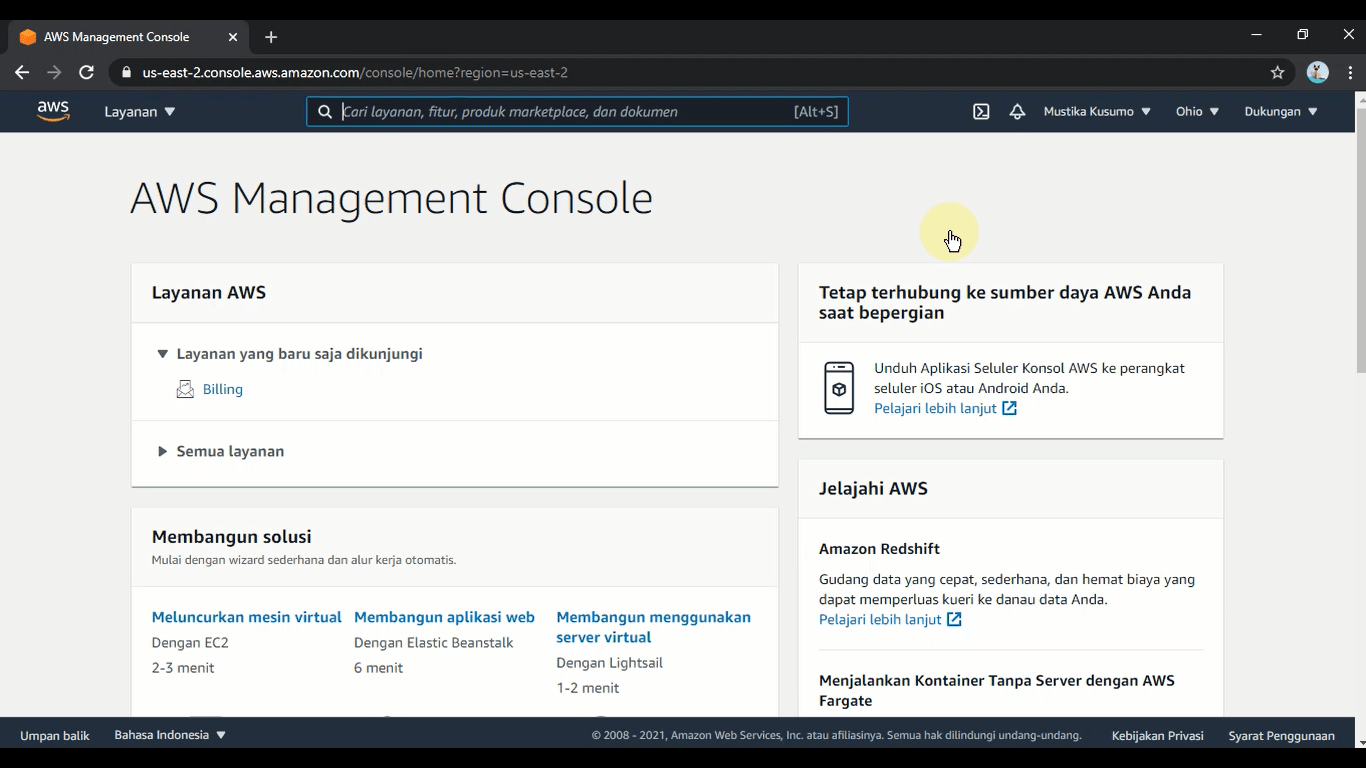1366x768 pixels.
Task: Open the Chrome profile avatar
Action: tap(1318, 72)
